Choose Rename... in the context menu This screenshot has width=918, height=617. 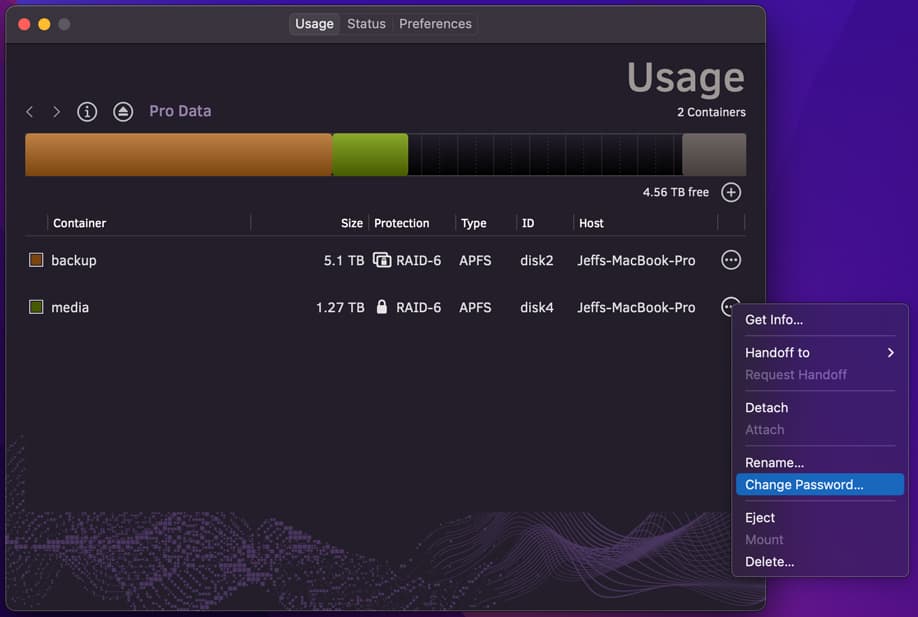point(820,462)
